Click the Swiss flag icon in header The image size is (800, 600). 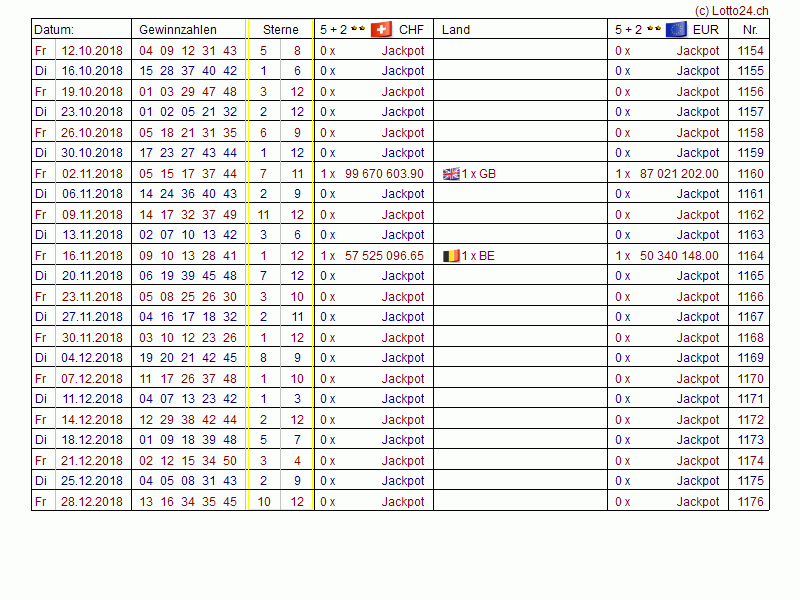click(x=381, y=29)
